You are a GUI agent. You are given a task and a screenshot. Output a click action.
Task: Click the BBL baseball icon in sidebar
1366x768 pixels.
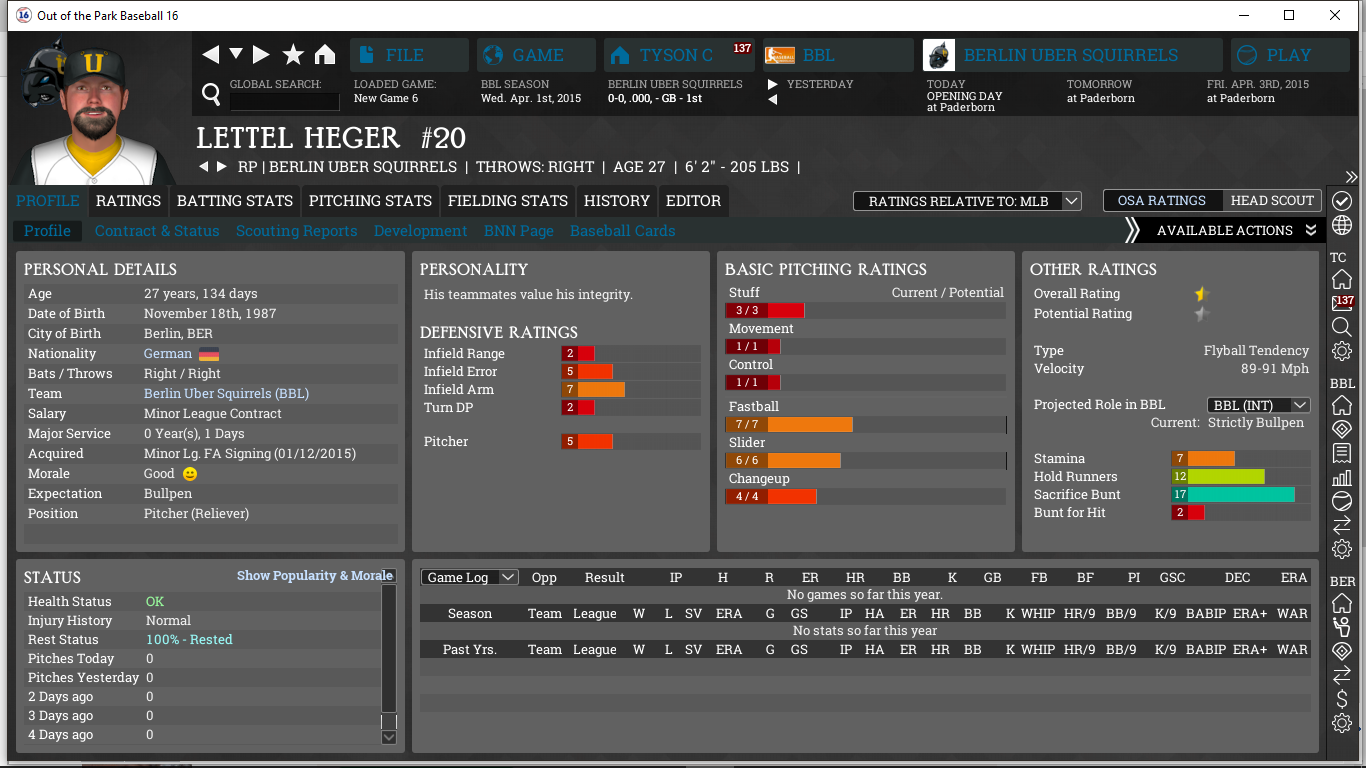tap(1342, 501)
